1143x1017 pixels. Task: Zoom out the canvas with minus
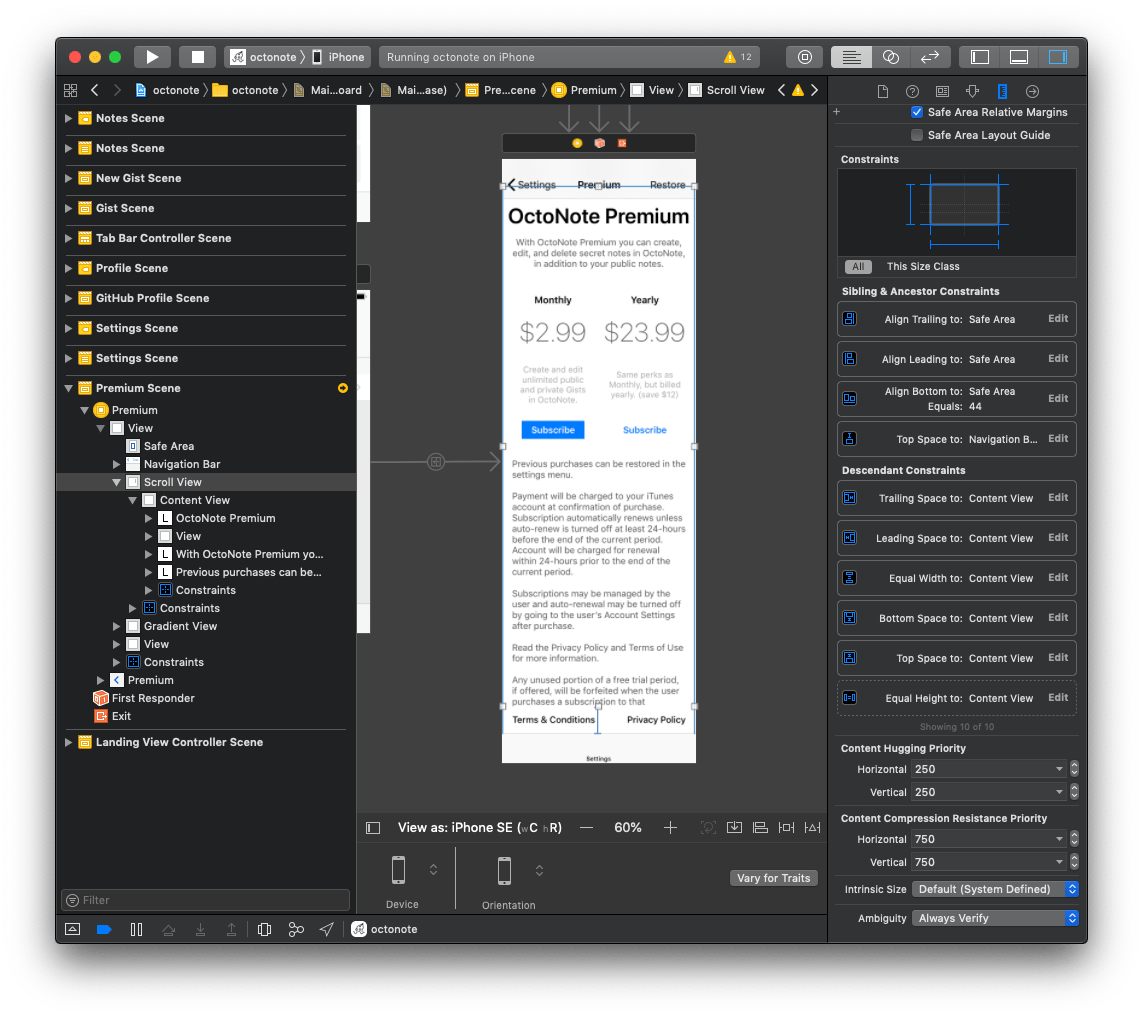587,828
